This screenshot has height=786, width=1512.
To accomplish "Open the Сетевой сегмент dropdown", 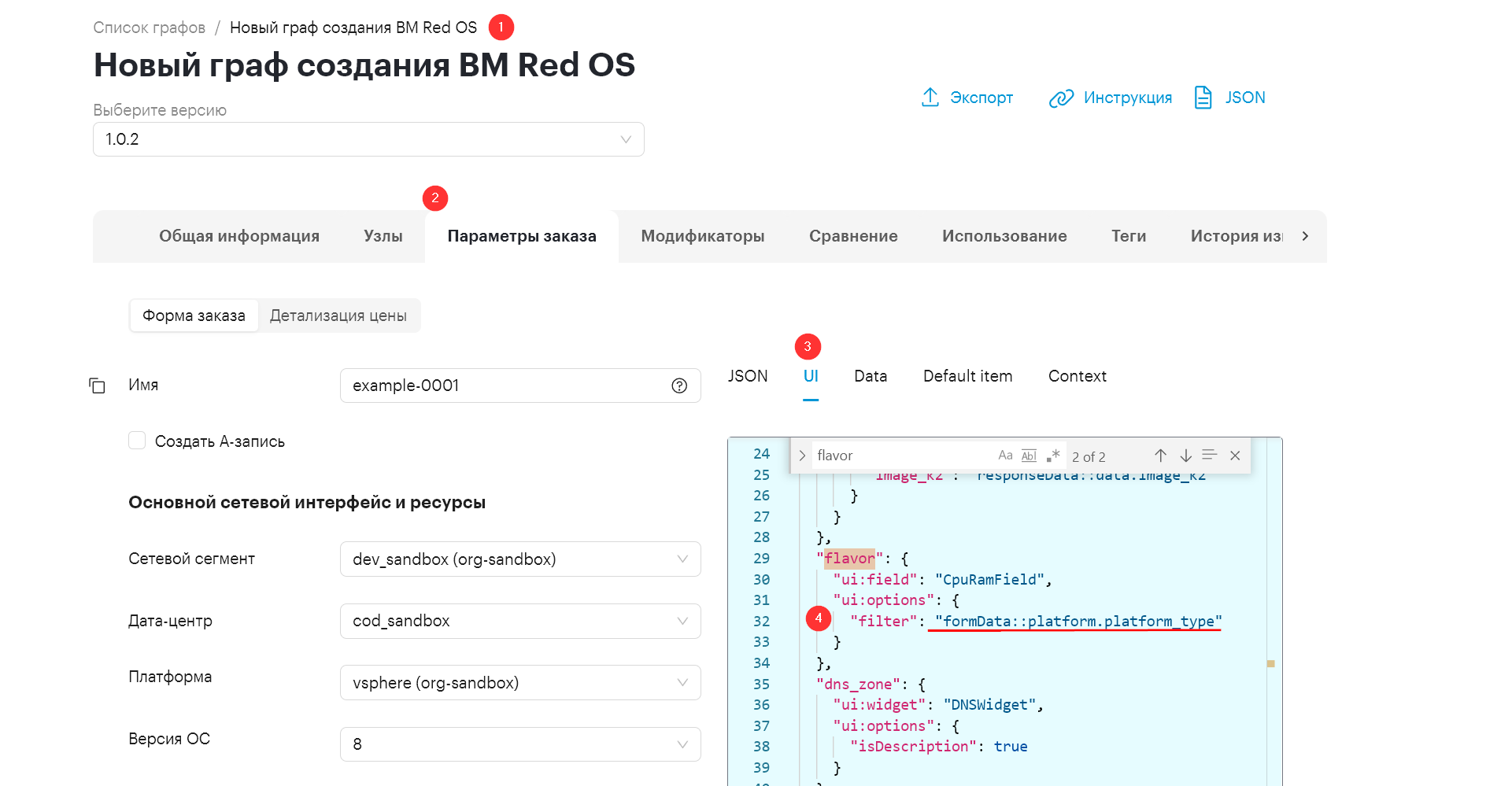I will pos(520,559).
